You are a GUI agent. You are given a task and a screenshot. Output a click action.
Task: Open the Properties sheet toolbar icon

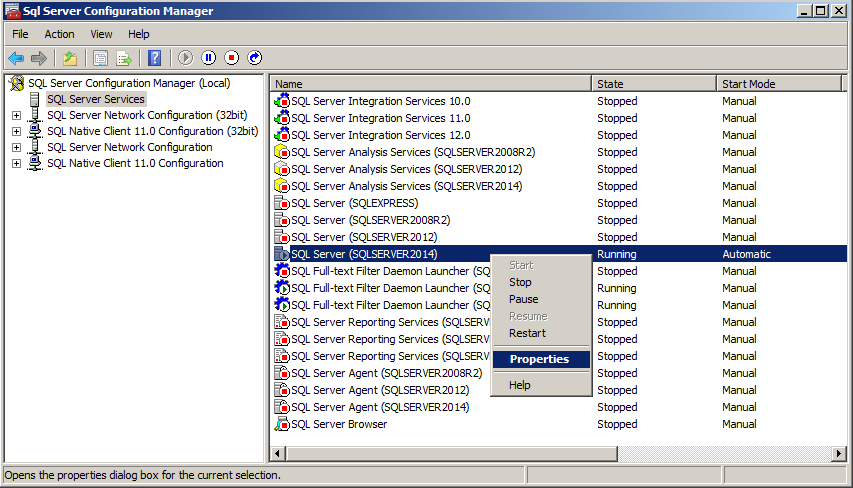pos(100,58)
